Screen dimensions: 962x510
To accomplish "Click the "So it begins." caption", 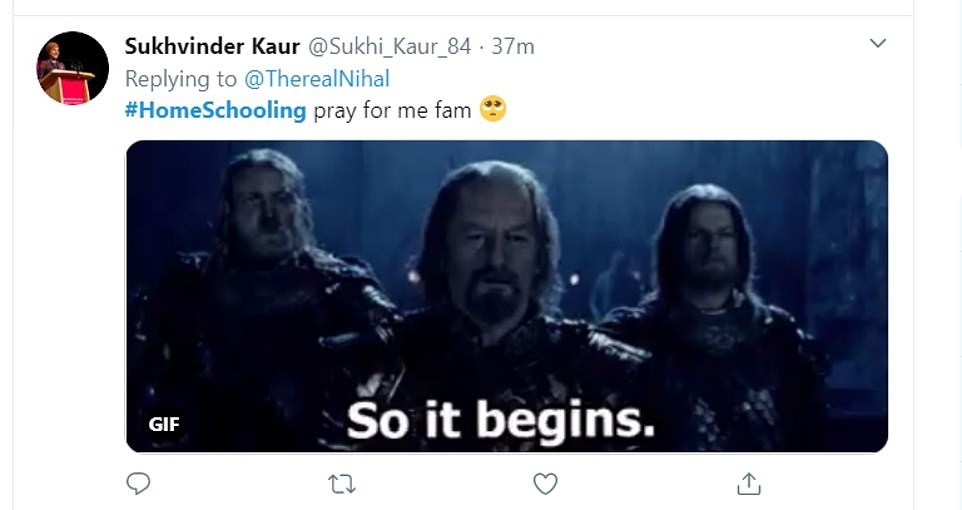I will [x=500, y=421].
